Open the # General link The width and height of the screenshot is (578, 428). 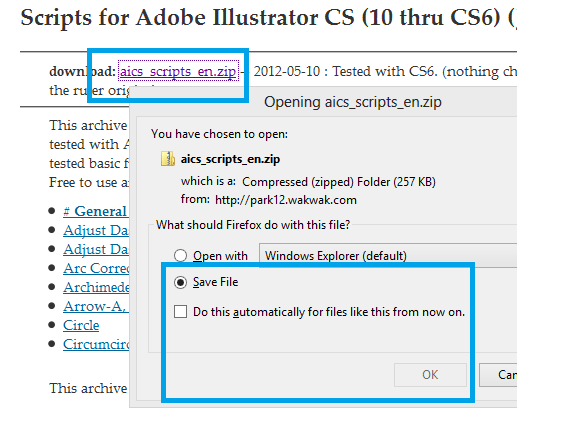pyautogui.click(x=96, y=211)
